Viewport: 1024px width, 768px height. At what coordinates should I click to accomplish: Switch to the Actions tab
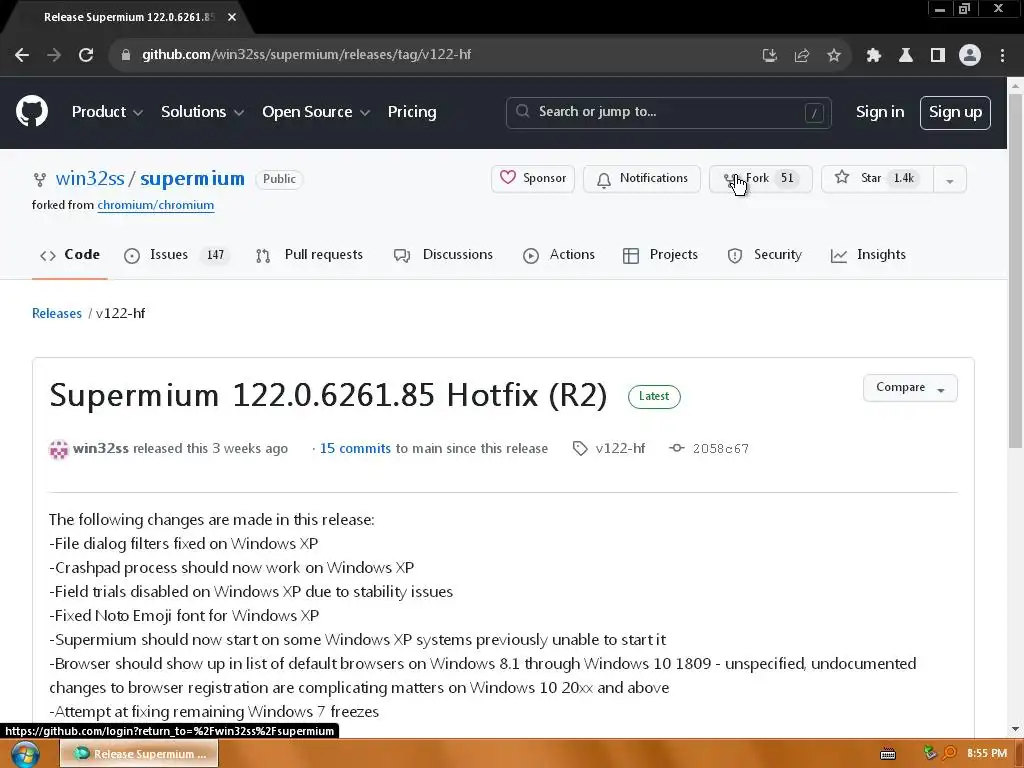(x=559, y=255)
